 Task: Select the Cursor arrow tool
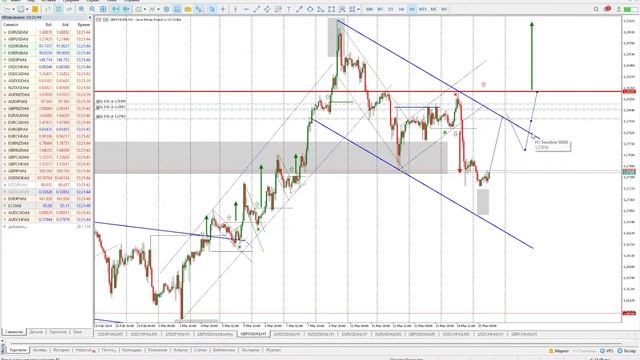pyautogui.click(x=212, y=9)
